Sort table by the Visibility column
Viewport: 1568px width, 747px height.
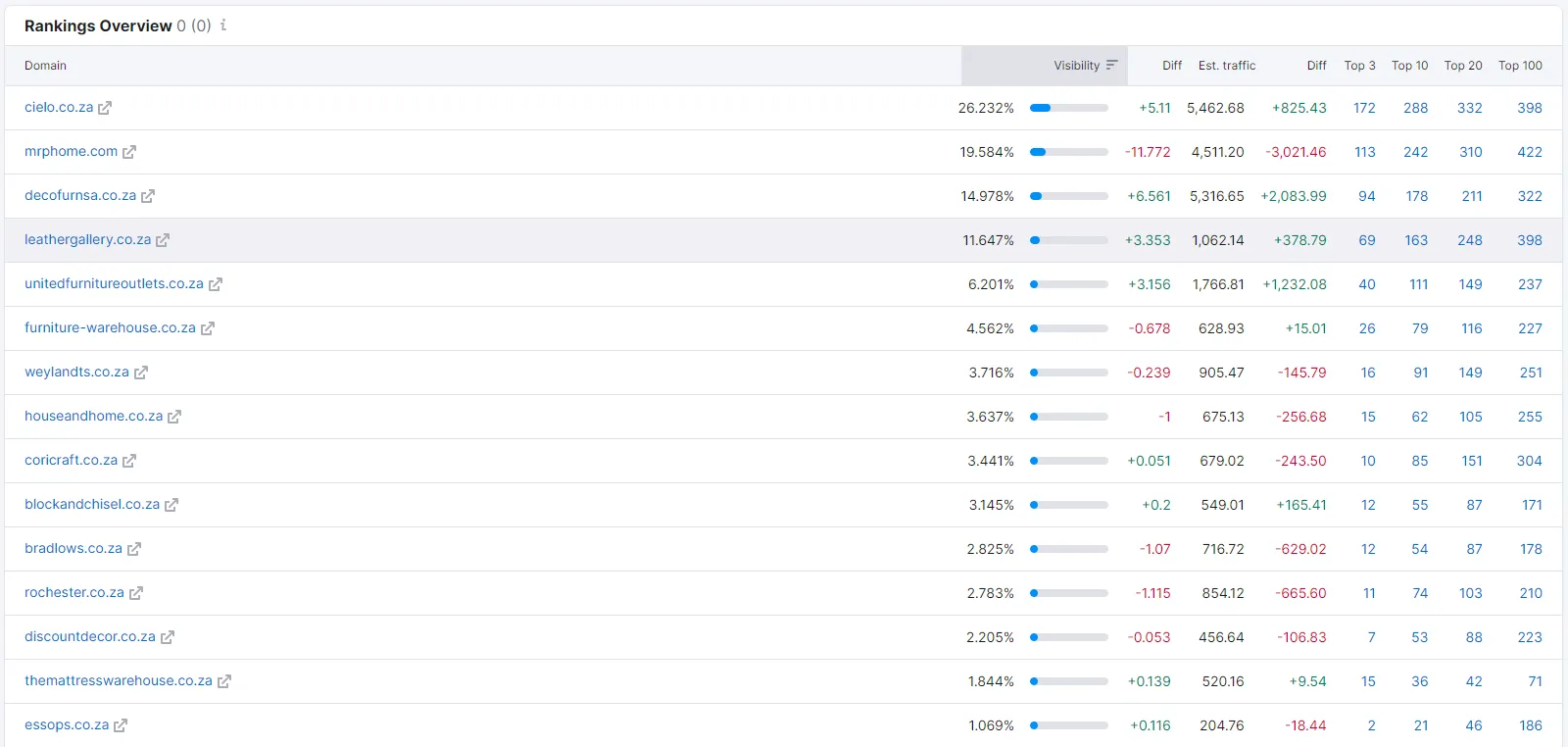[1076, 66]
